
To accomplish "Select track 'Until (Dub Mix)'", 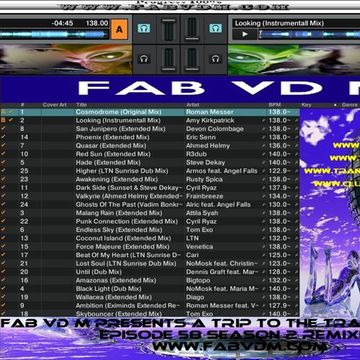I will [x=98, y=272].
